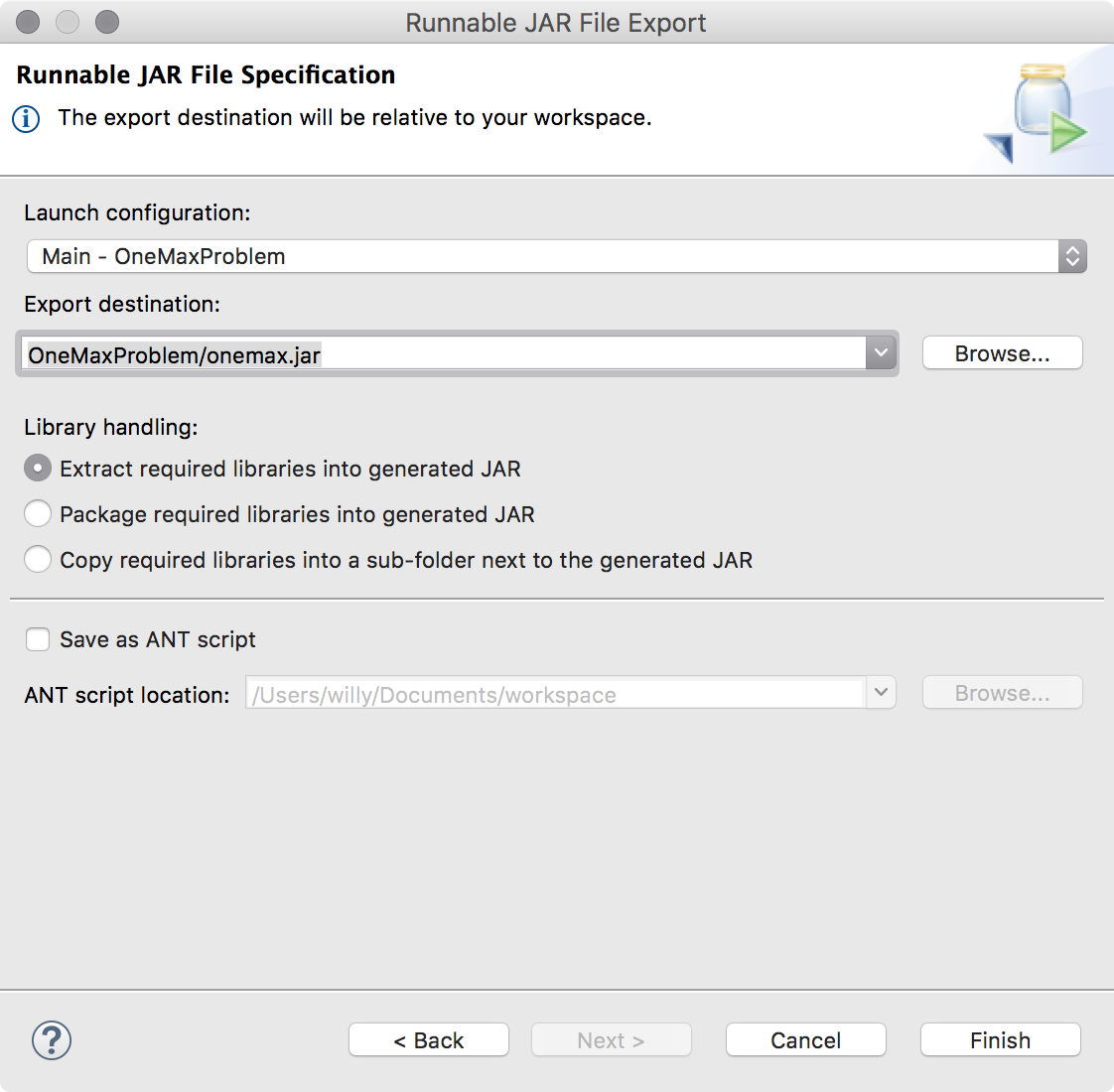1114x1092 pixels.
Task: Click Browse next to Export destination
Action: point(1002,352)
